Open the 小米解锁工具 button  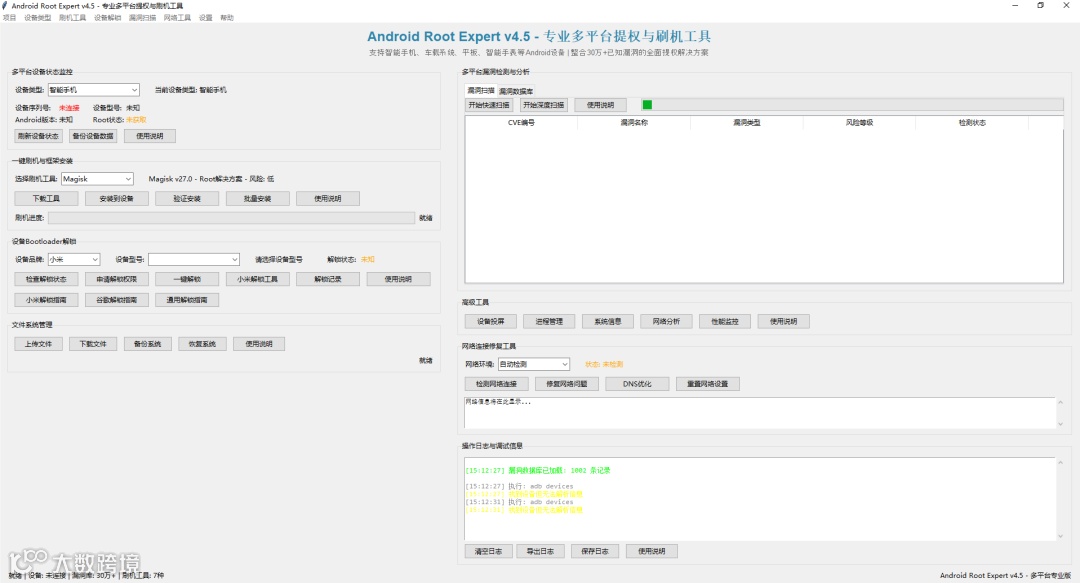[257, 279]
